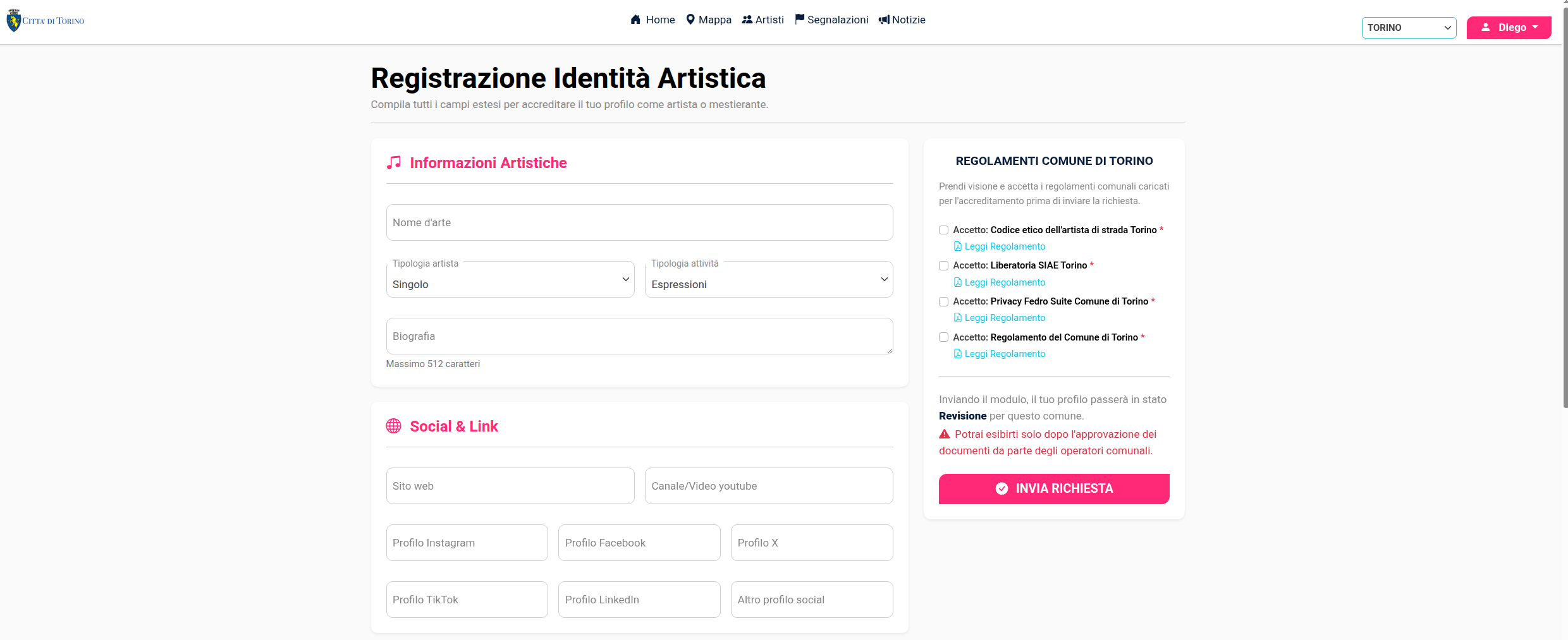1568x640 pixels.
Task: Click the bold 'Revisione' status word
Action: tap(962, 416)
